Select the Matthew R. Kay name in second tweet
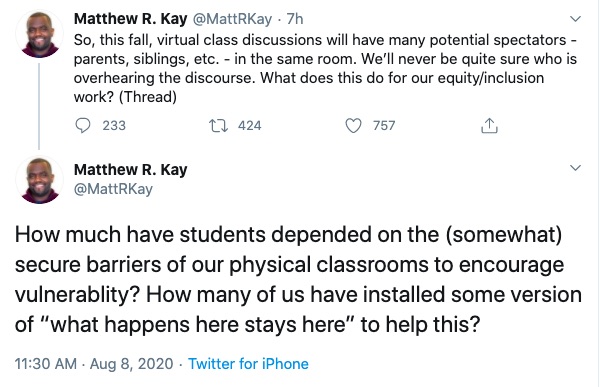Viewport: 600px width, 387px height. pyautogui.click(x=130, y=170)
